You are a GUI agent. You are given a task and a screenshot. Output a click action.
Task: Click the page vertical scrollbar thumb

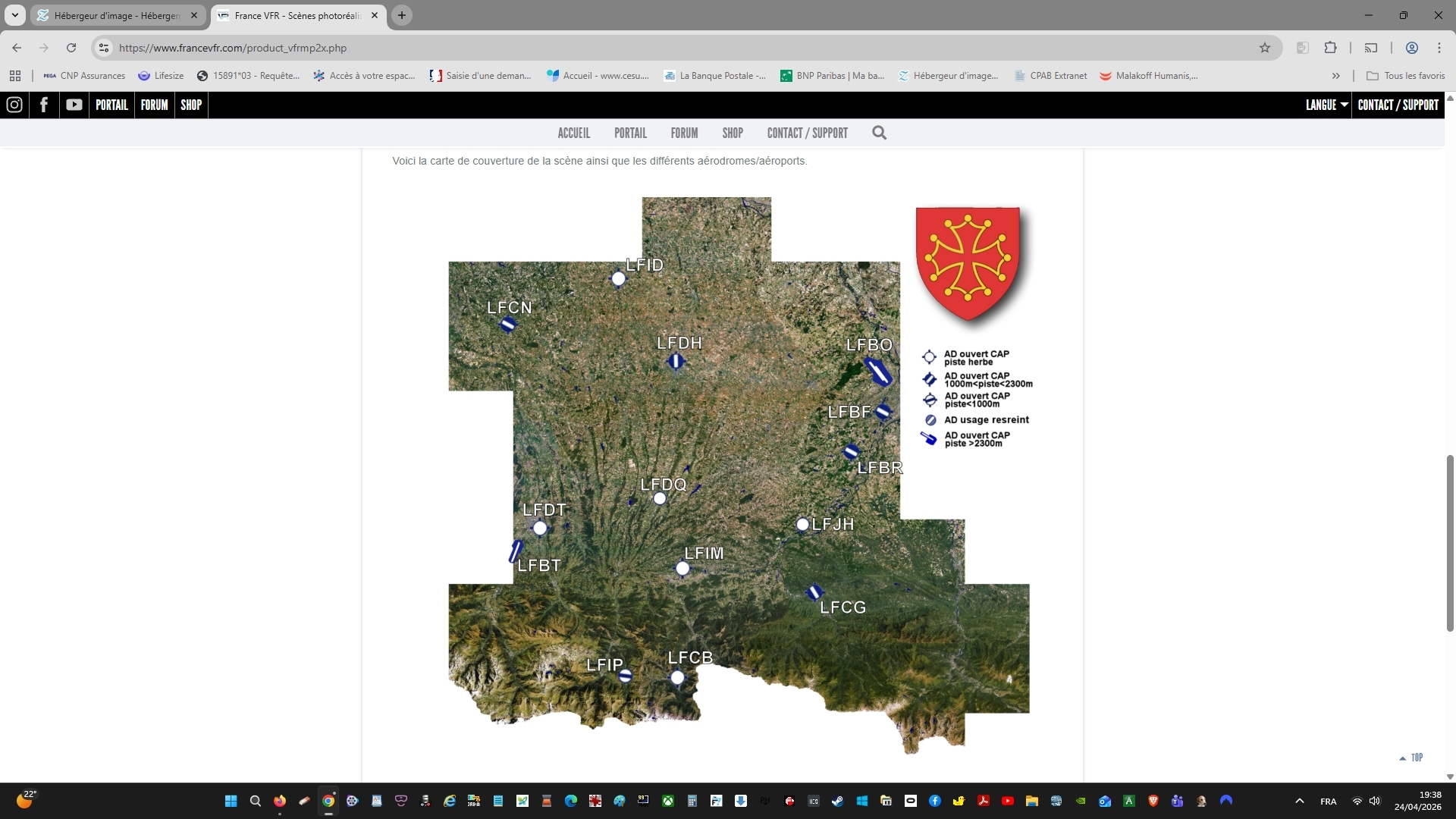(1450, 542)
